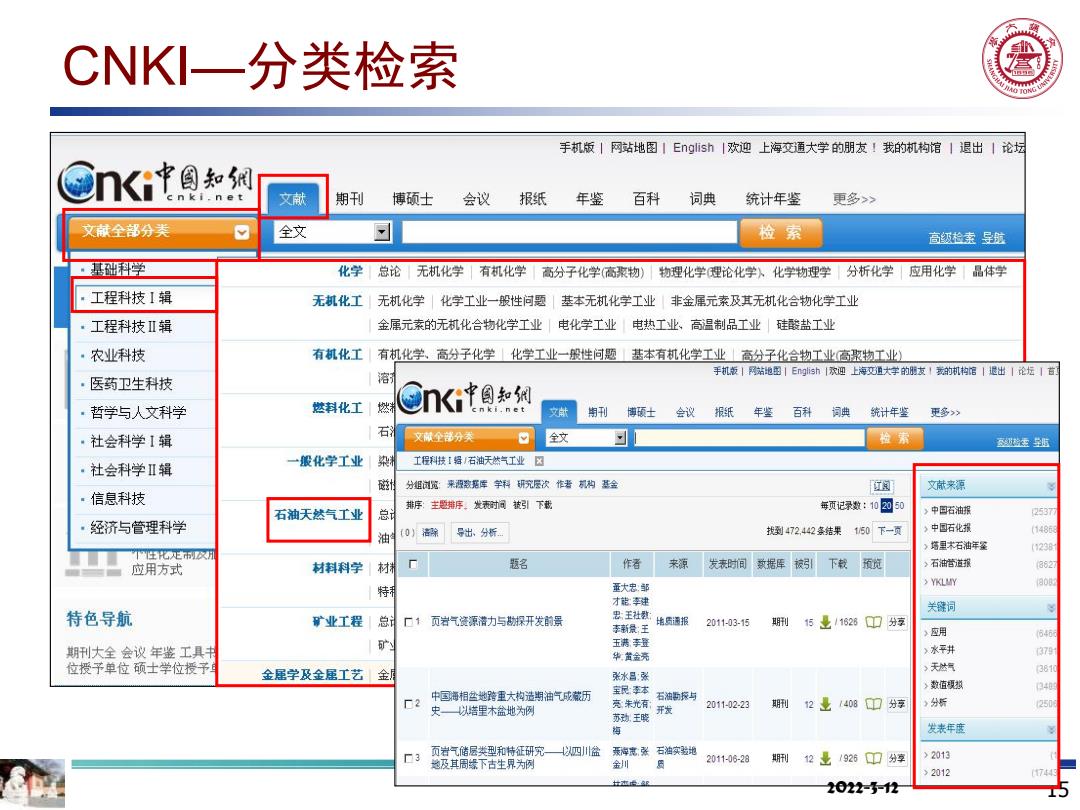Open the 全文 field dropdown in the results window
This screenshot has height=810, width=1080.
point(621,438)
